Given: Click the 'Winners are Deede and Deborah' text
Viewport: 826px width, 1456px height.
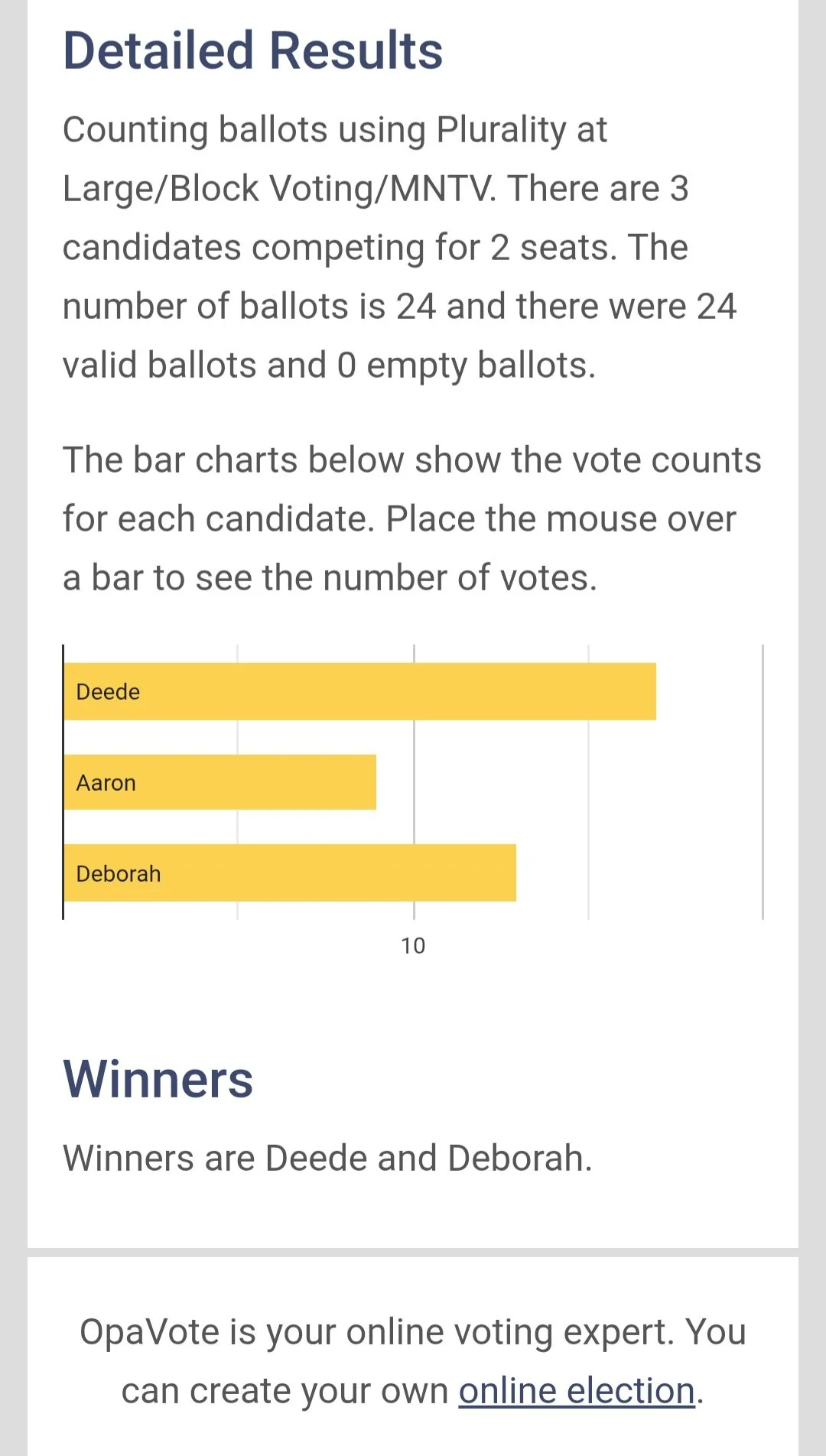Looking at the screenshot, I should click(327, 1158).
